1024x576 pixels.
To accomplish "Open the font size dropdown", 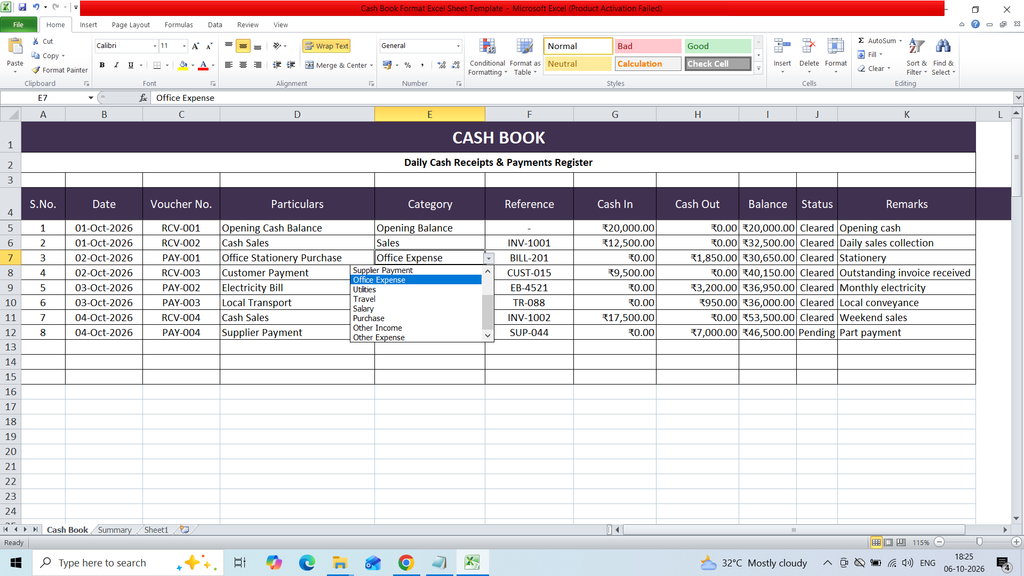I will pos(184,46).
